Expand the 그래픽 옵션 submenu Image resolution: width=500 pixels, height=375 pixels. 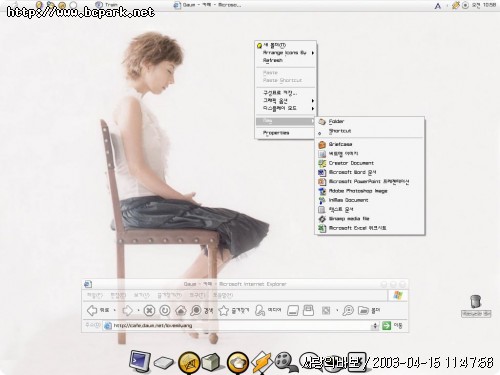point(285,101)
